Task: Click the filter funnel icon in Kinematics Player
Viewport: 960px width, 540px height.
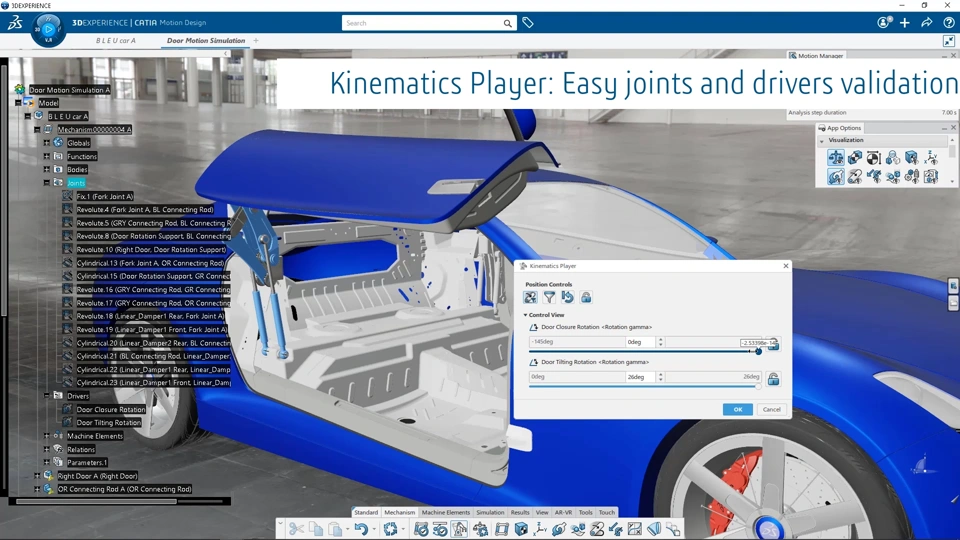Action: tap(549, 298)
